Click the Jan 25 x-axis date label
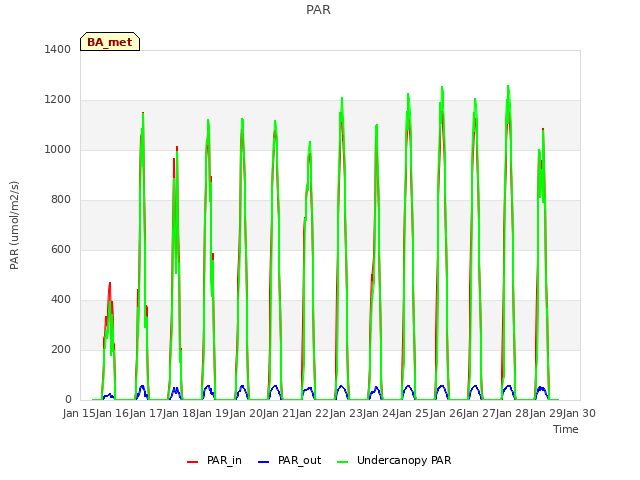The height and width of the screenshot is (480, 640). coord(412,413)
